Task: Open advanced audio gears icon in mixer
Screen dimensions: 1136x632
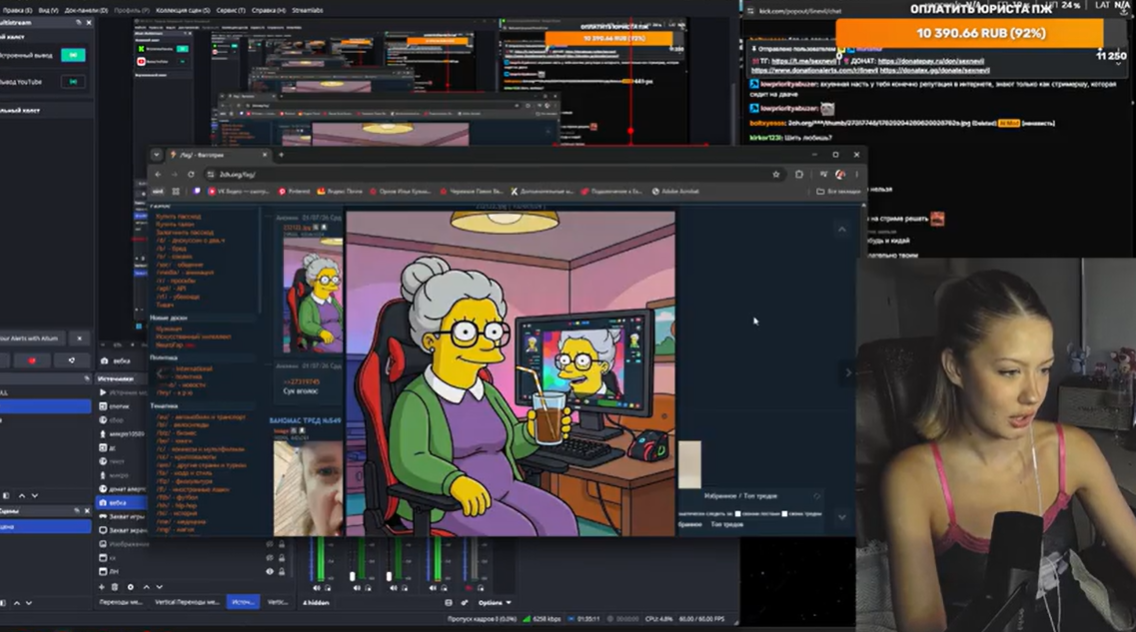Action: (464, 602)
